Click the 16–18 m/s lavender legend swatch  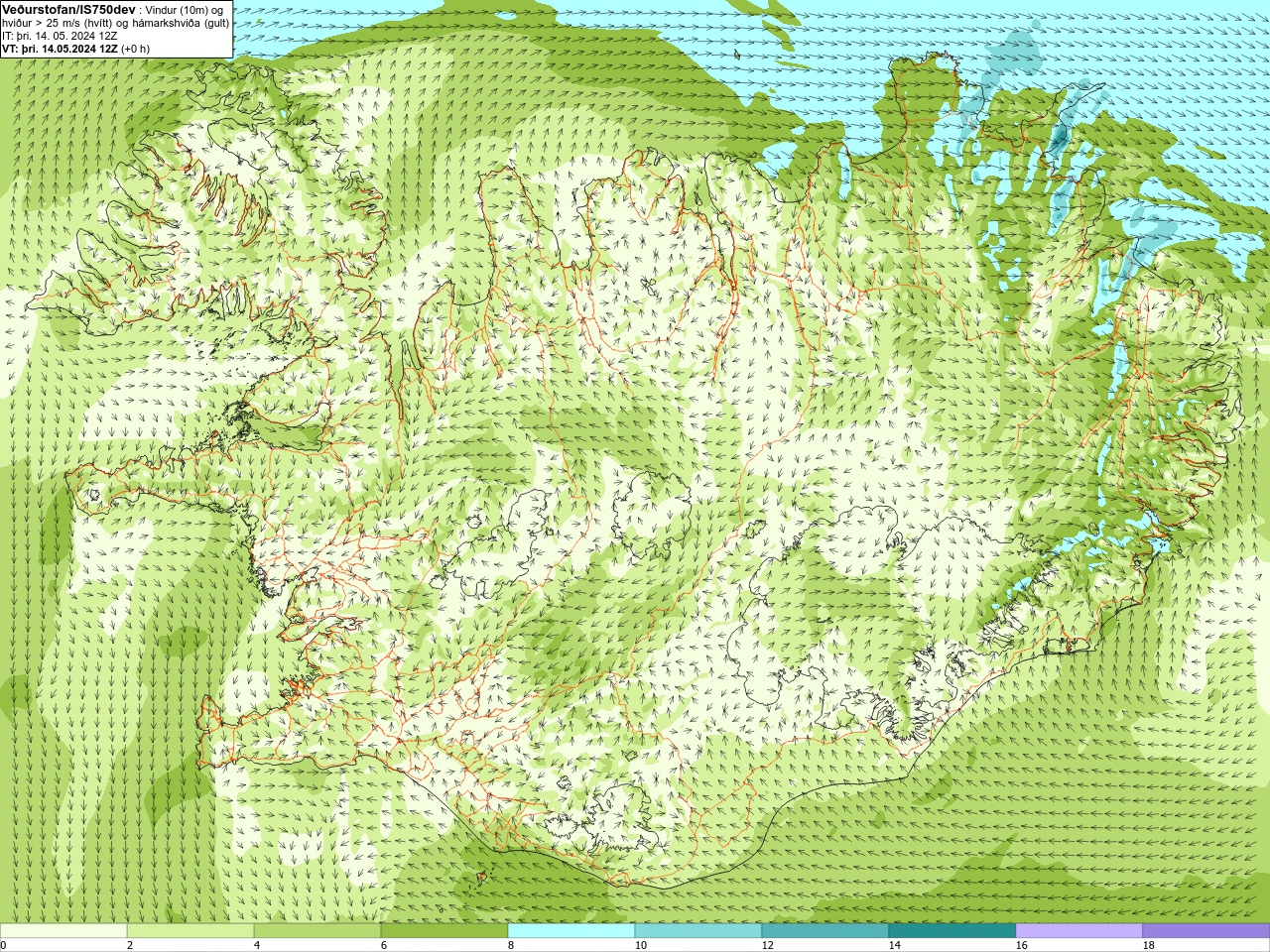pos(1079,931)
